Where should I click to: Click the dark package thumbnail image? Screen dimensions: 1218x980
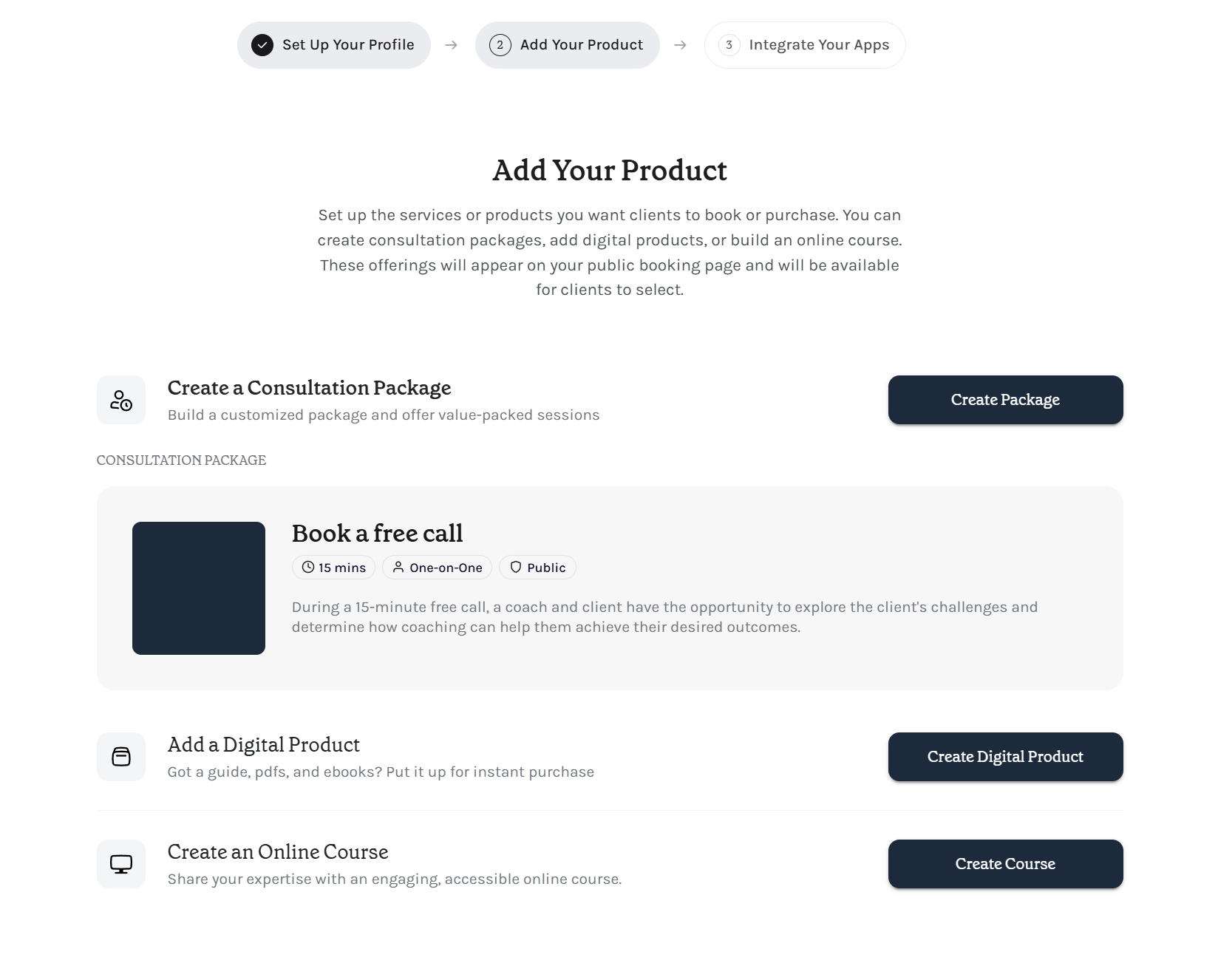click(199, 588)
